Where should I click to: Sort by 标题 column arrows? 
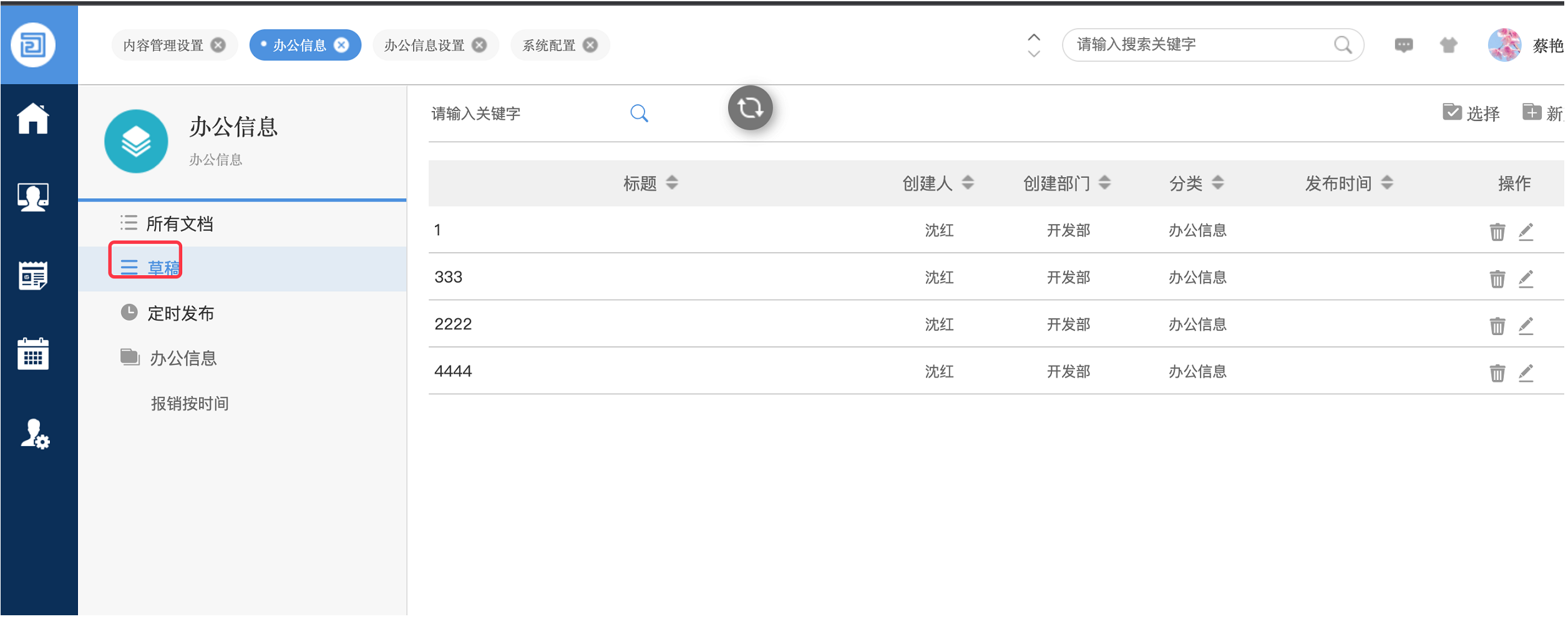click(x=673, y=183)
